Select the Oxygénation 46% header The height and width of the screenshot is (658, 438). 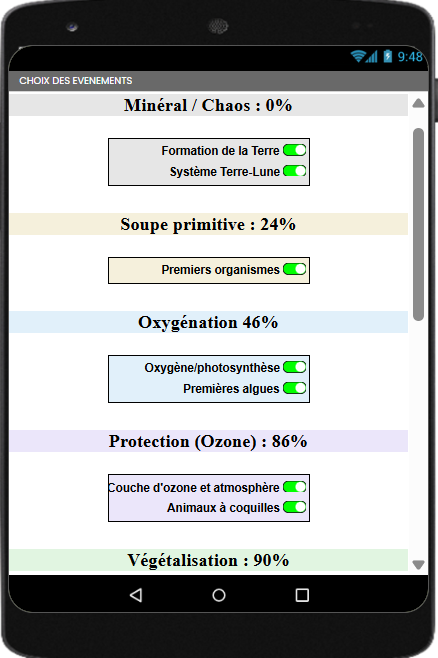coord(209,322)
